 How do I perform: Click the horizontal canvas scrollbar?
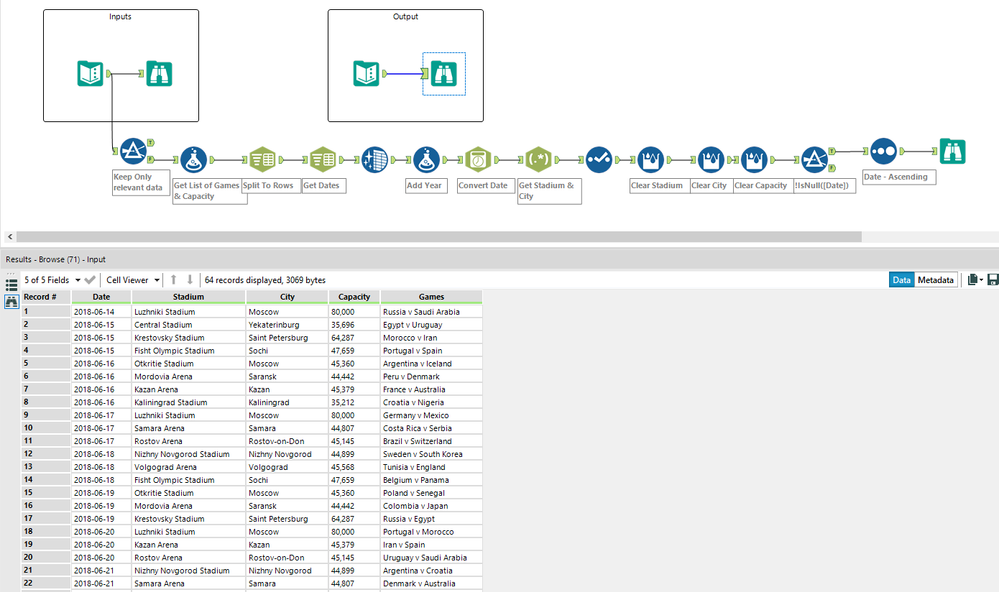coord(439,236)
